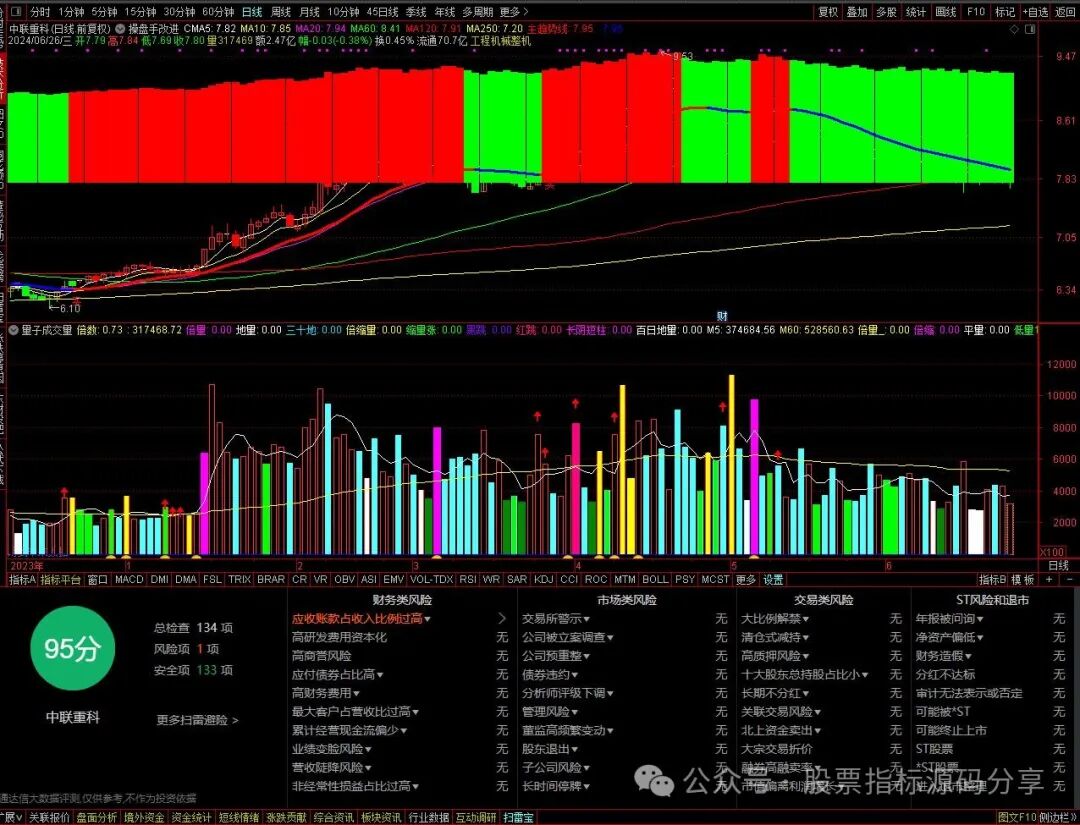Open 短线情绪 bottom tab
The width and height of the screenshot is (1080, 825).
pyautogui.click(x=239, y=817)
